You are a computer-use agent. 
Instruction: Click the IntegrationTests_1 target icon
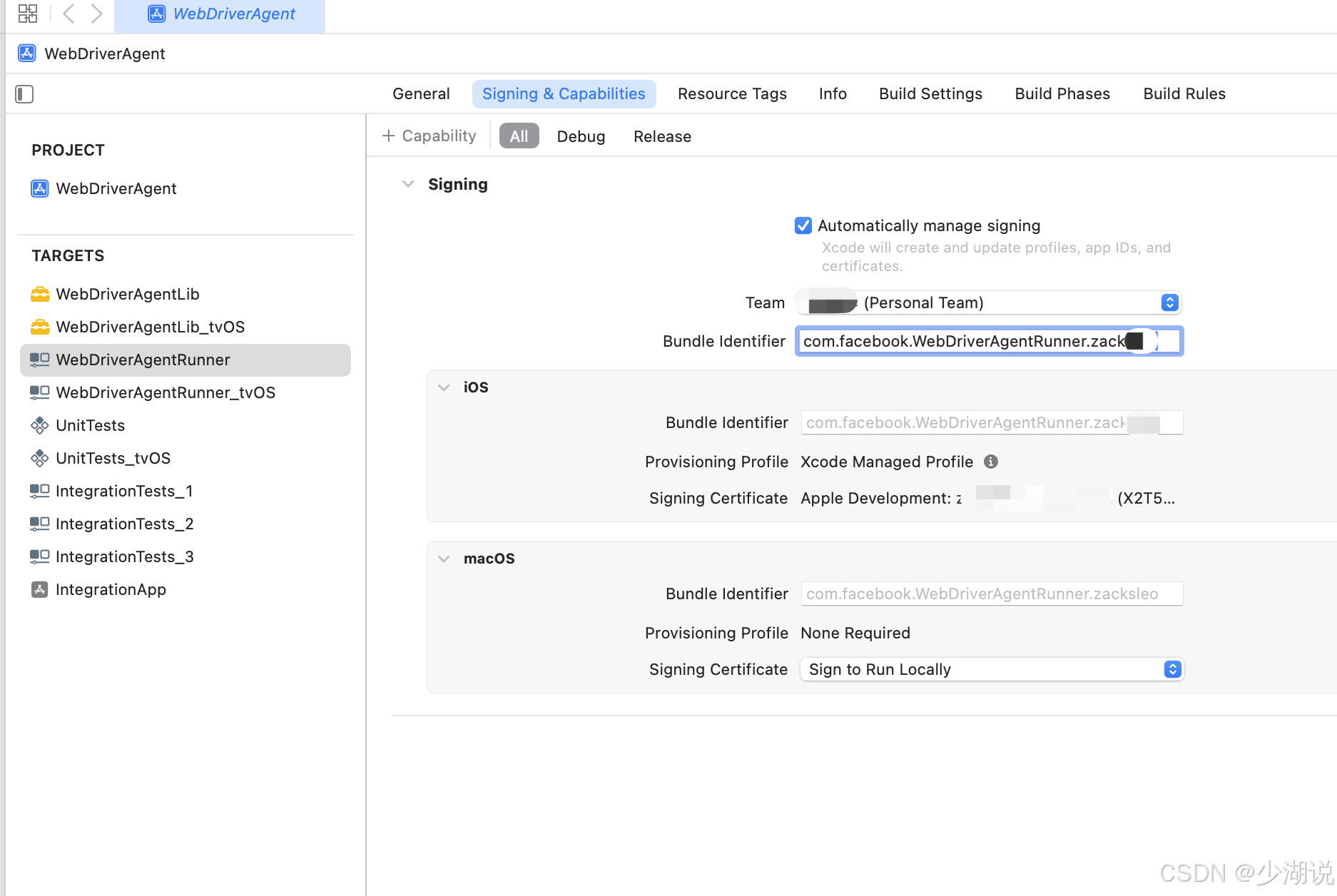tap(40, 491)
